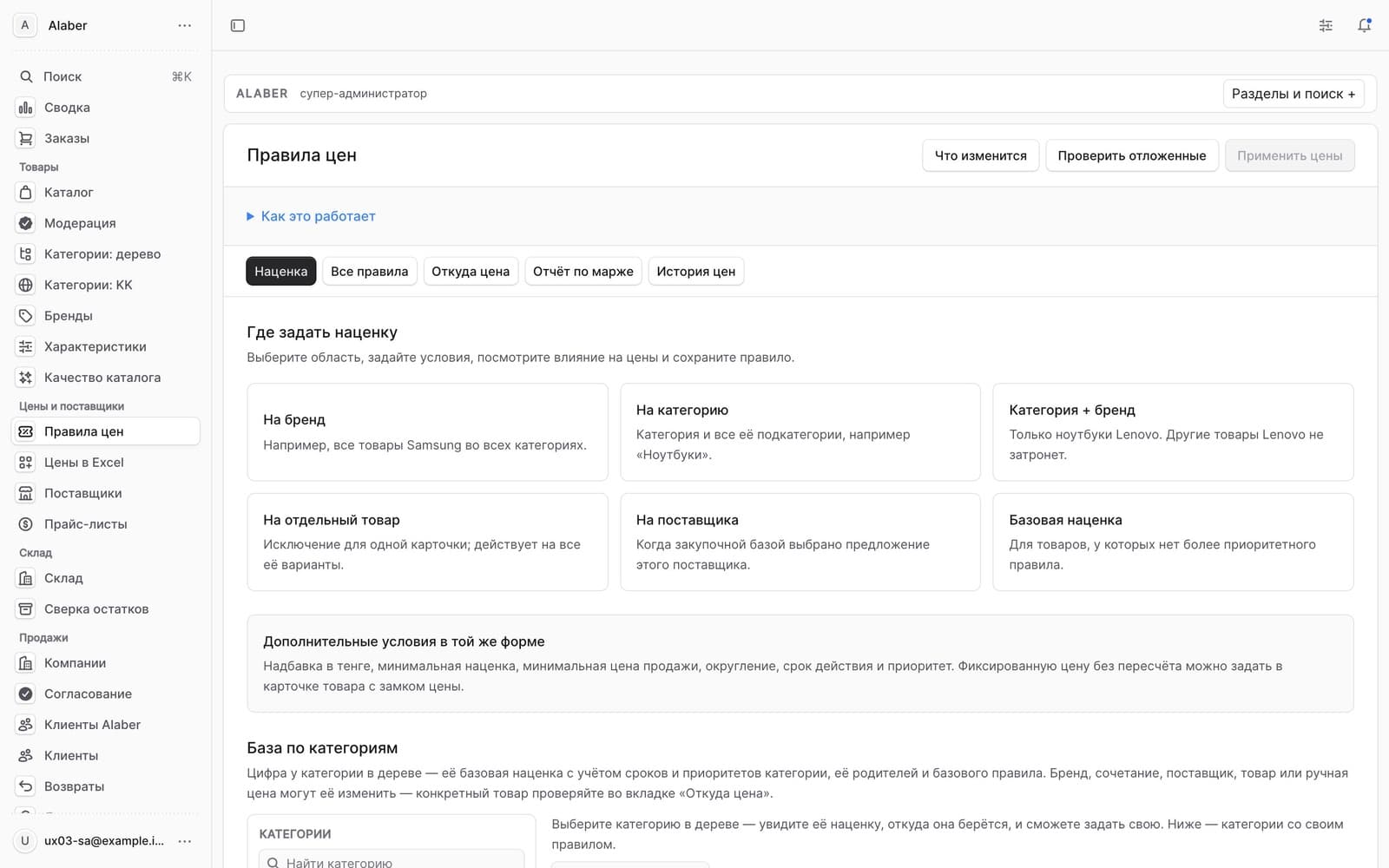Click the Заказы cart icon

click(x=26, y=138)
